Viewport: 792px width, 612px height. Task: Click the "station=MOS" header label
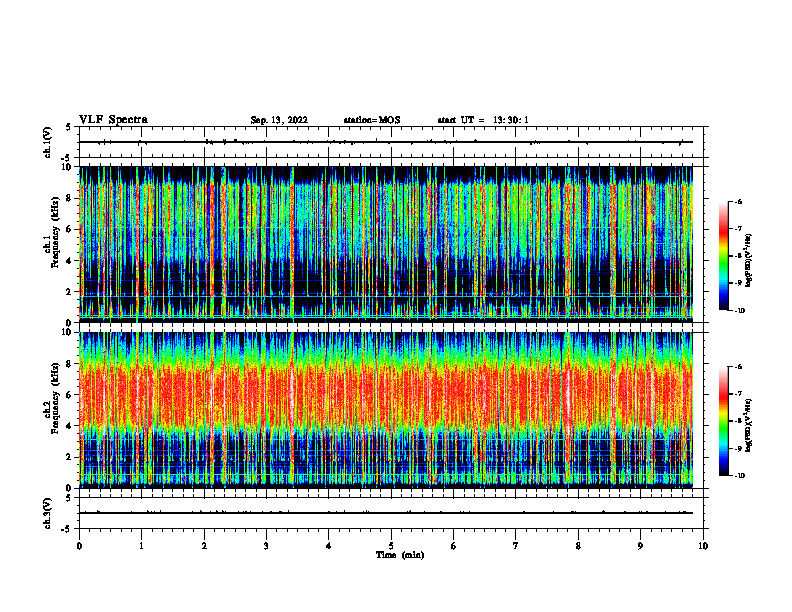(372, 120)
